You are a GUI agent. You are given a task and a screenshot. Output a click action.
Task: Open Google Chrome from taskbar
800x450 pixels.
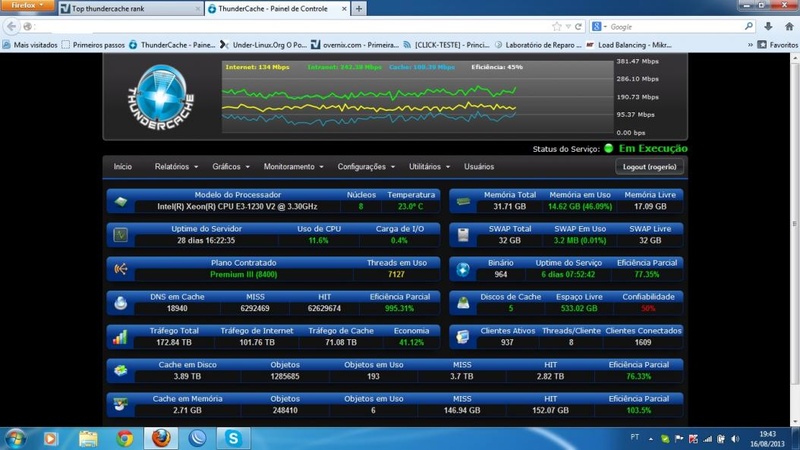124,439
